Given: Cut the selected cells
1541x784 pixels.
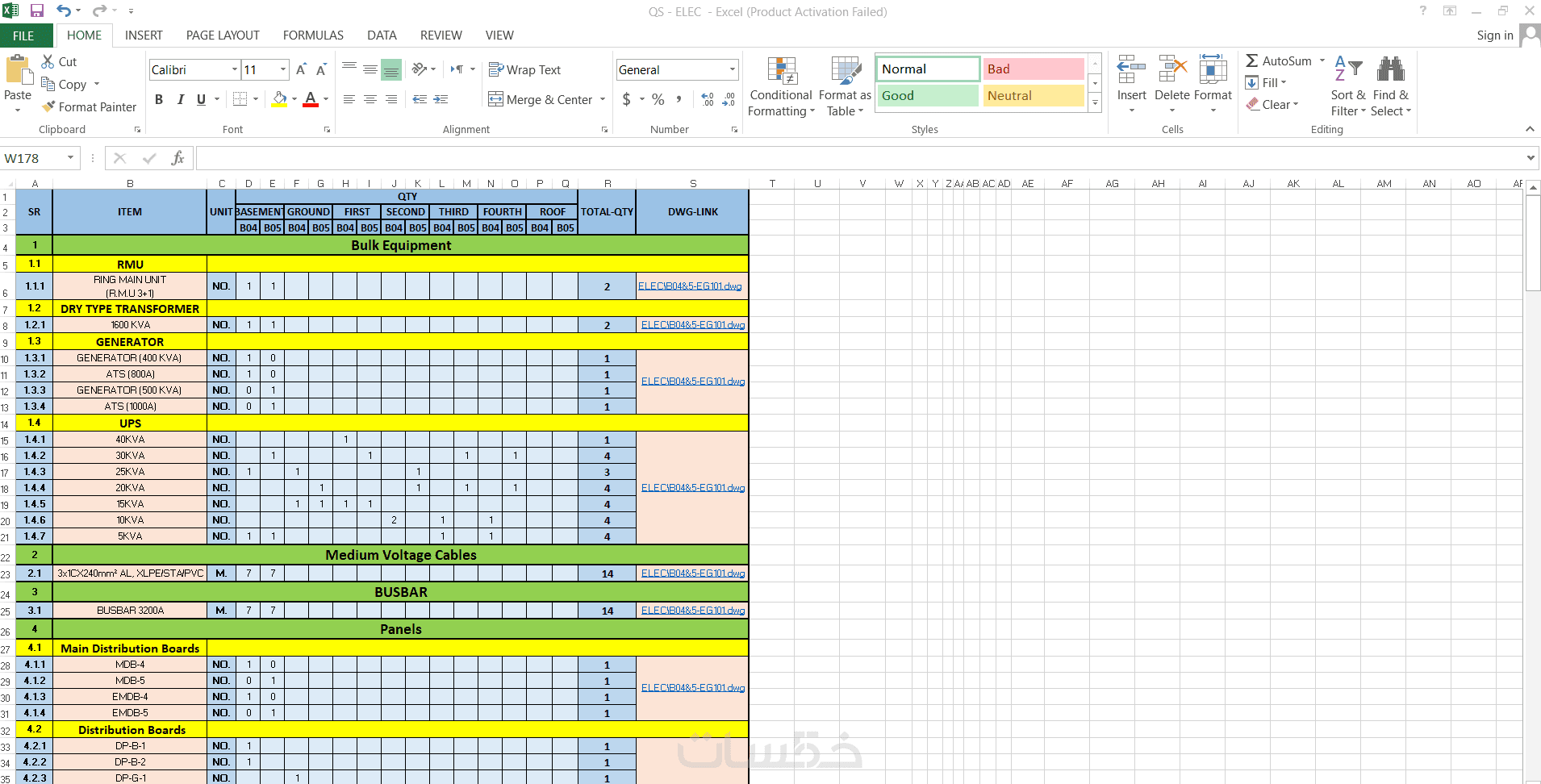Looking at the screenshot, I should [59, 62].
